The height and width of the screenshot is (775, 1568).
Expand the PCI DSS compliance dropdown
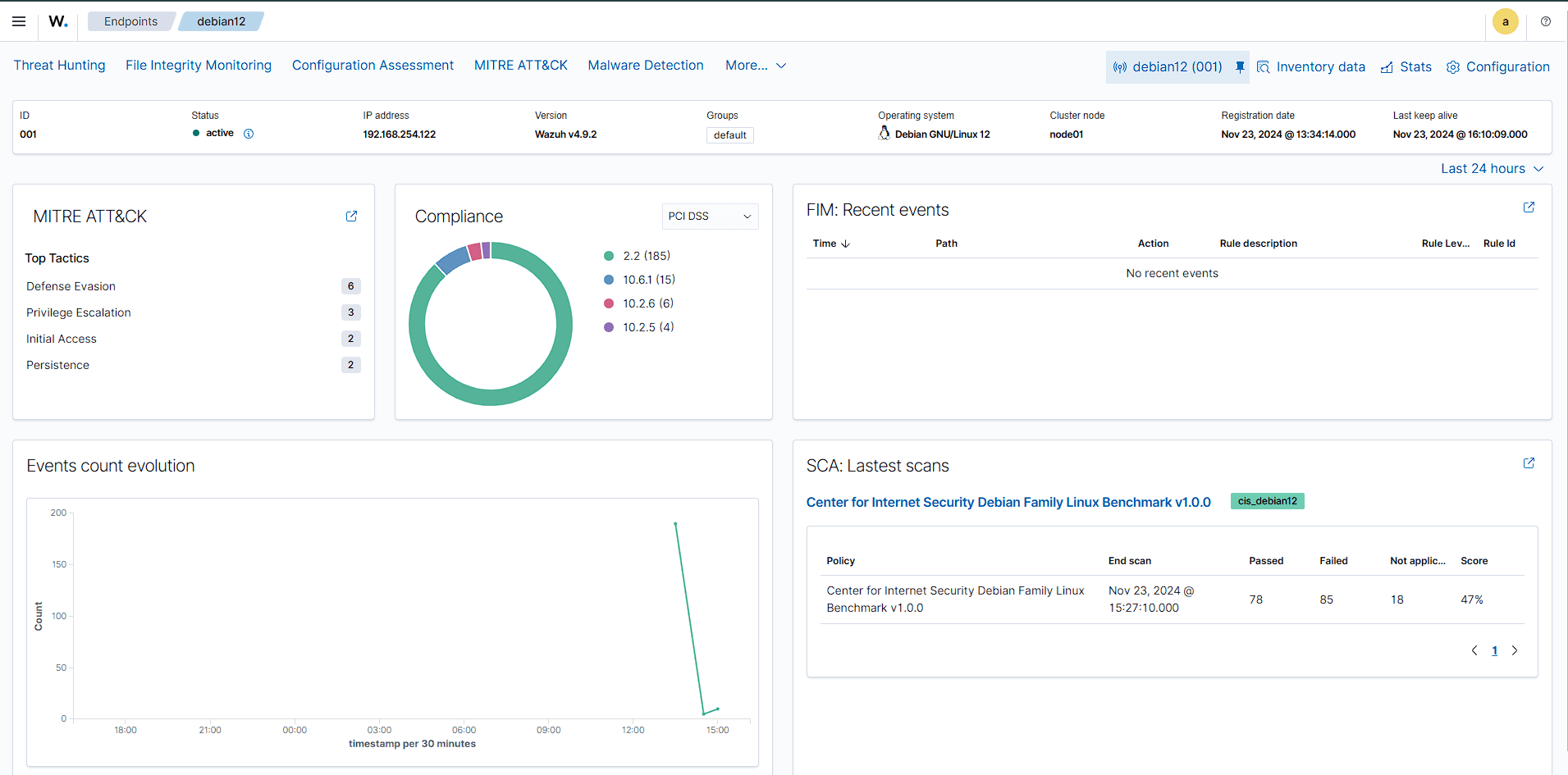point(710,217)
